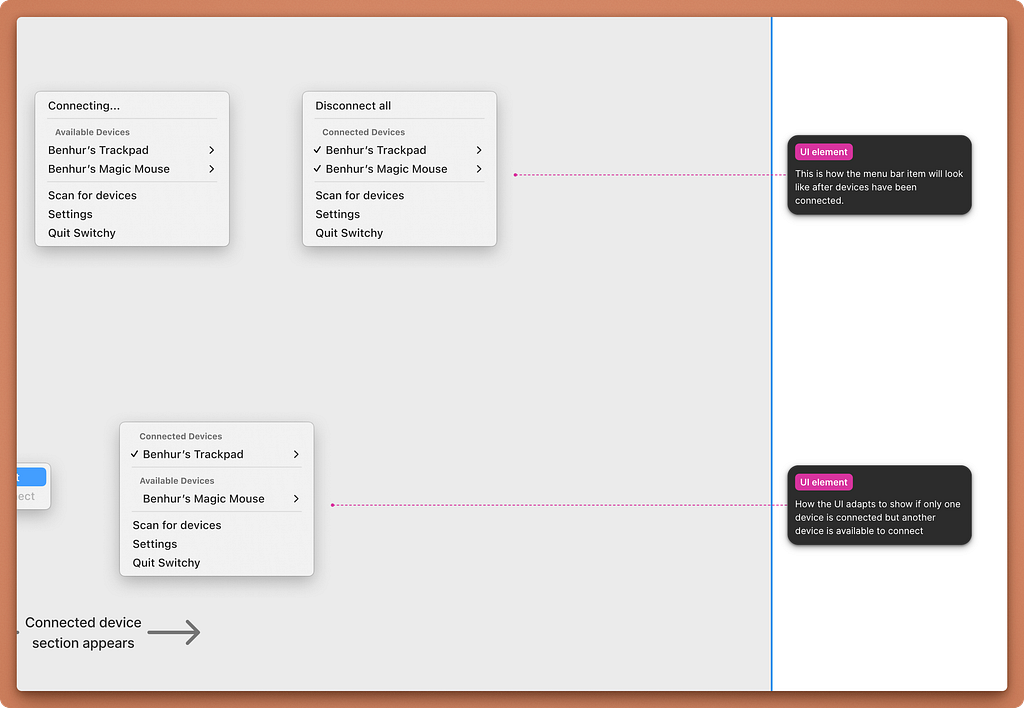Expand Benhur's Trackpad chevron in the bottom menu
The width and height of the screenshot is (1024, 708).
[x=296, y=455]
